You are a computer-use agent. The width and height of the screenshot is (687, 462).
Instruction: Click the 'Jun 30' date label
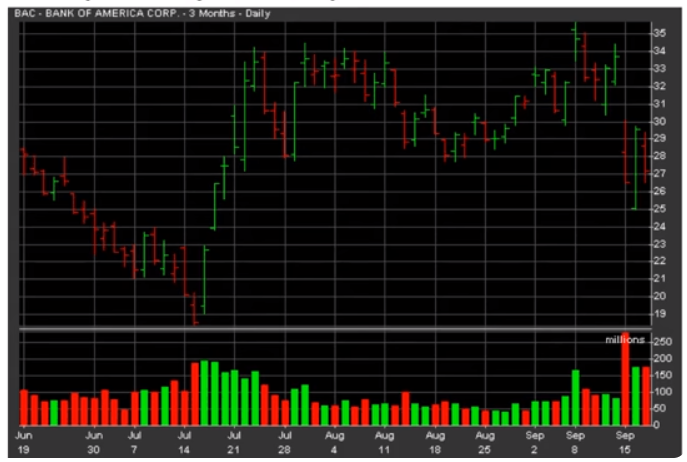point(94,442)
